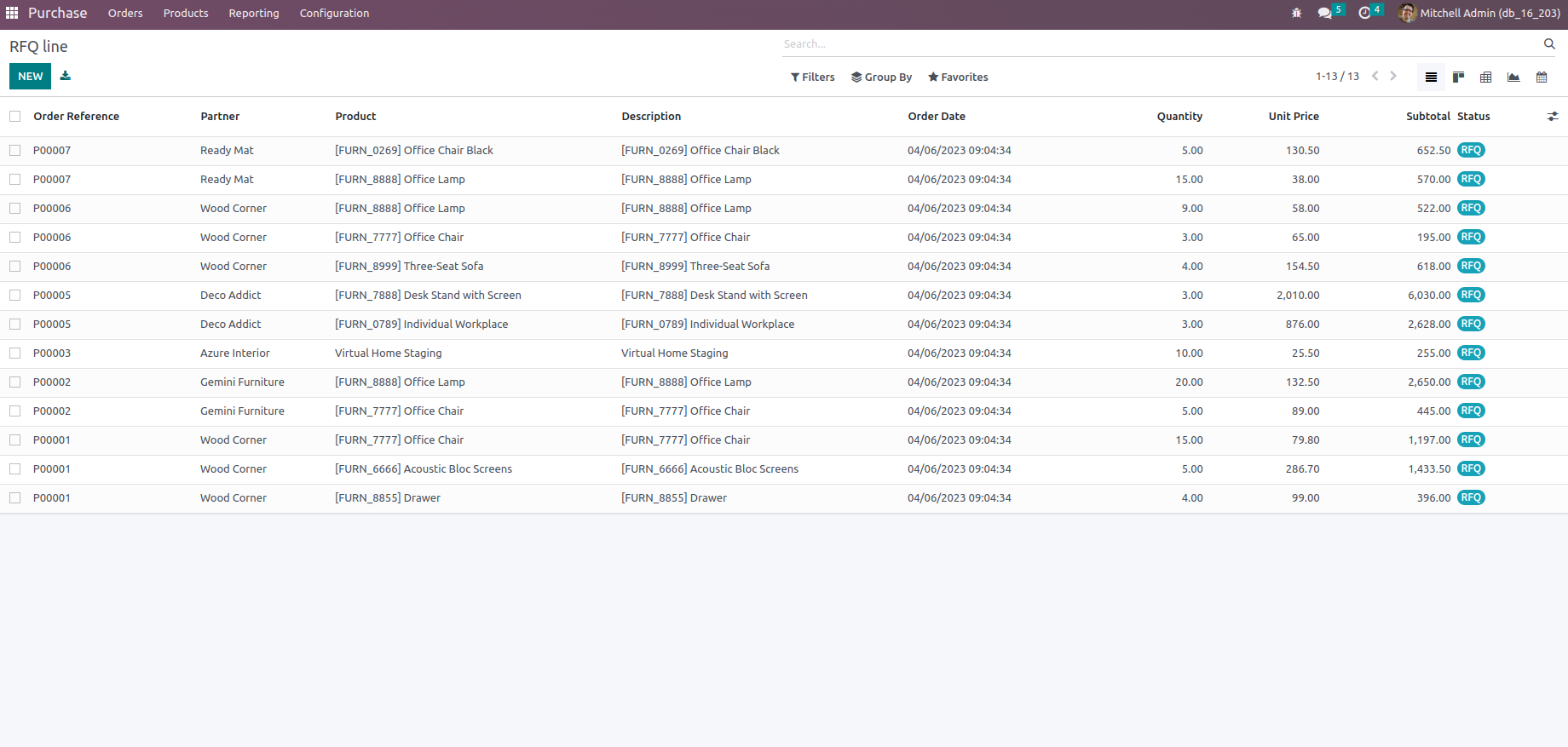Open the conversations messages icon
This screenshot has width=1568, height=747.
[x=1324, y=13]
